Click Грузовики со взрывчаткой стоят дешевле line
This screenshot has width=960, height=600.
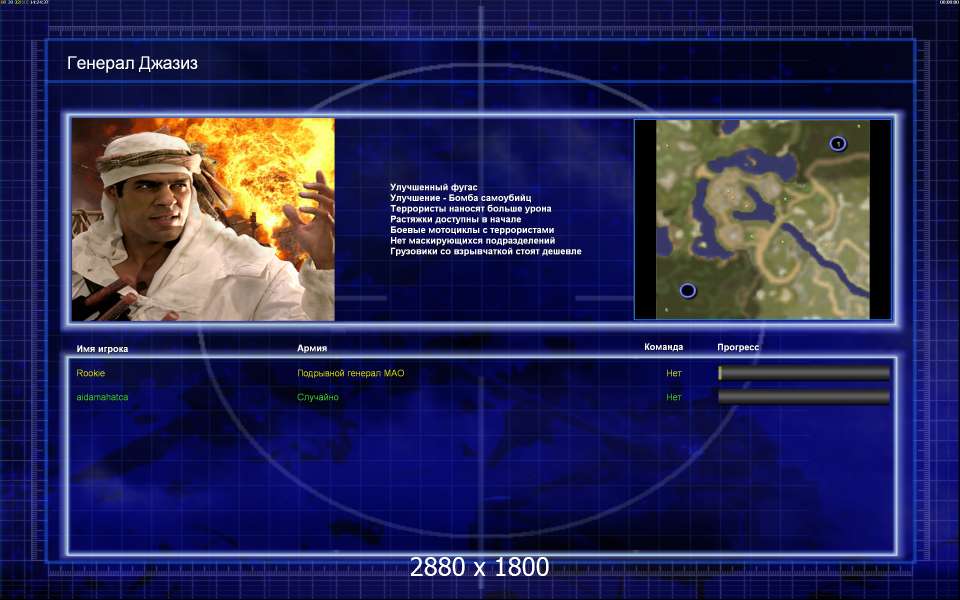click(x=486, y=251)
